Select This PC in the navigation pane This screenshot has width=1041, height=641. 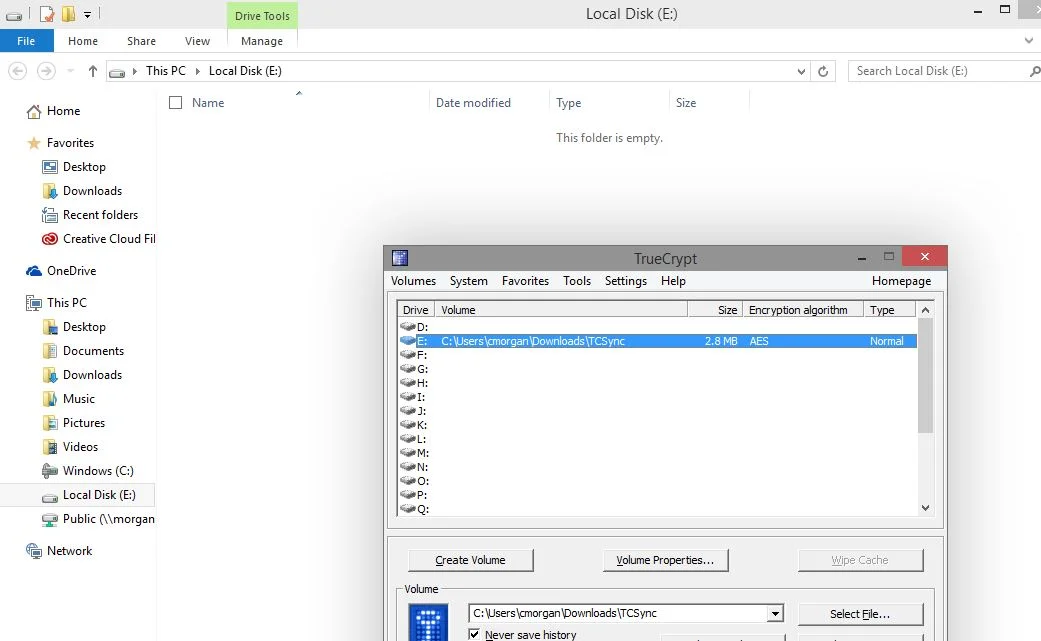coord(66,303)
